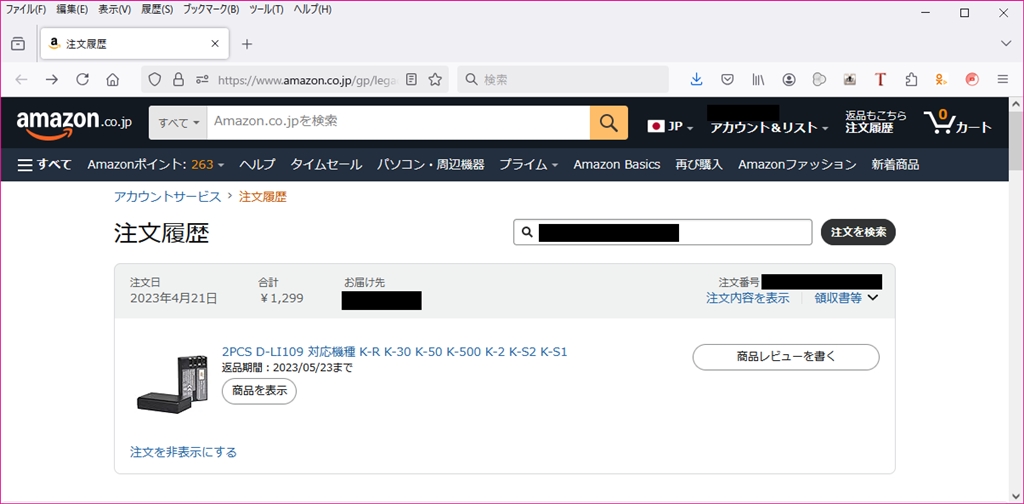Open 注文内容を表示 link
Image resolution: width=1024 pixels, height=504 pixels.
[x=748, y=298]
